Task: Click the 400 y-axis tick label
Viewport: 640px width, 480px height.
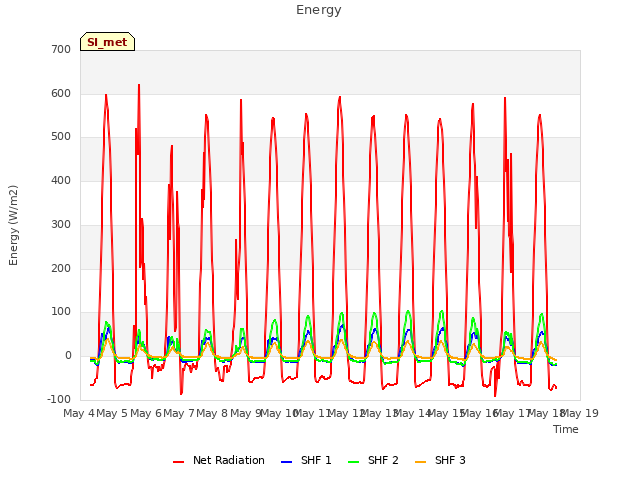Action: pyautogui.click(x=61, y=180)
